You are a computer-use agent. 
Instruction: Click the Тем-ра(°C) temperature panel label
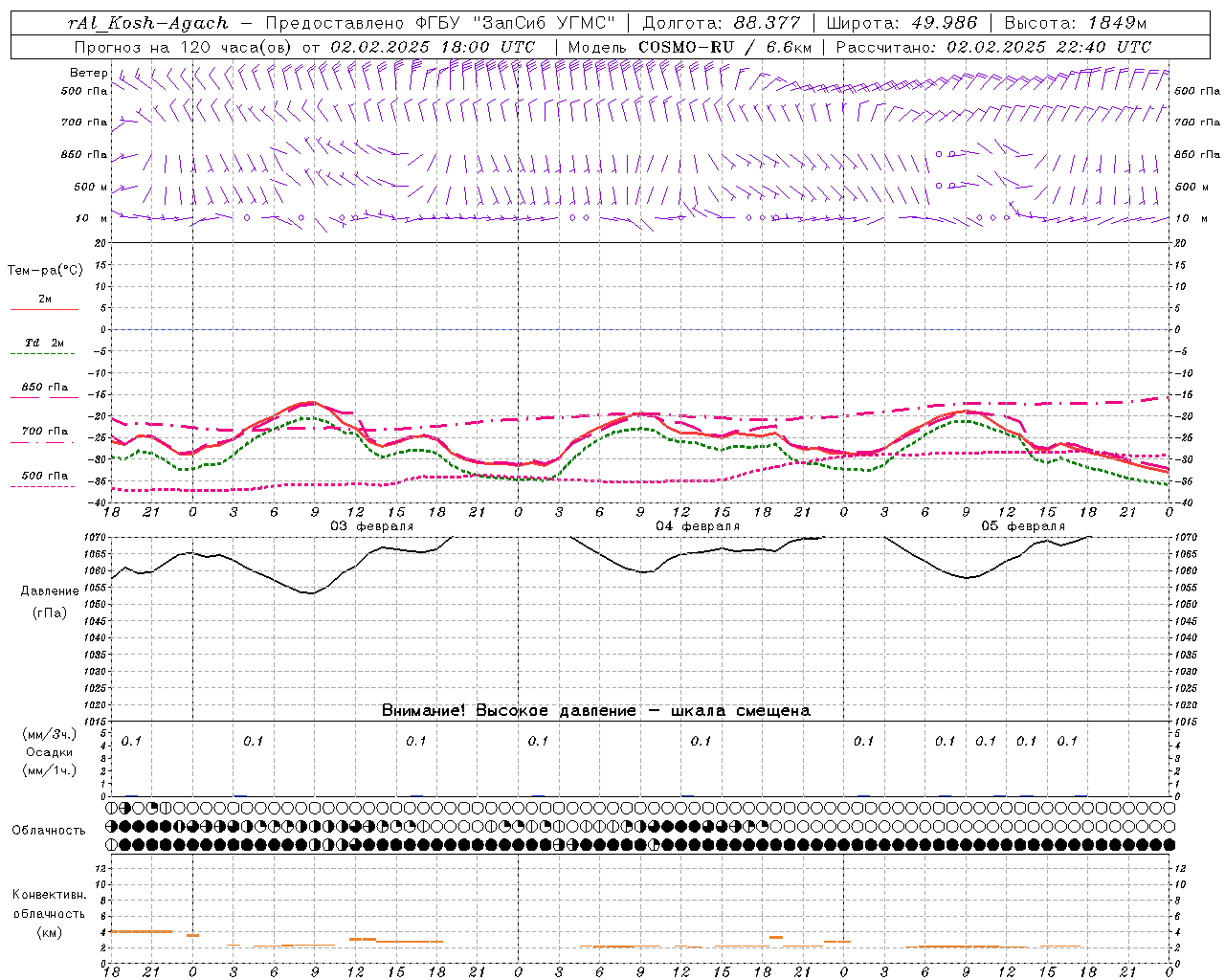(46, 271)
